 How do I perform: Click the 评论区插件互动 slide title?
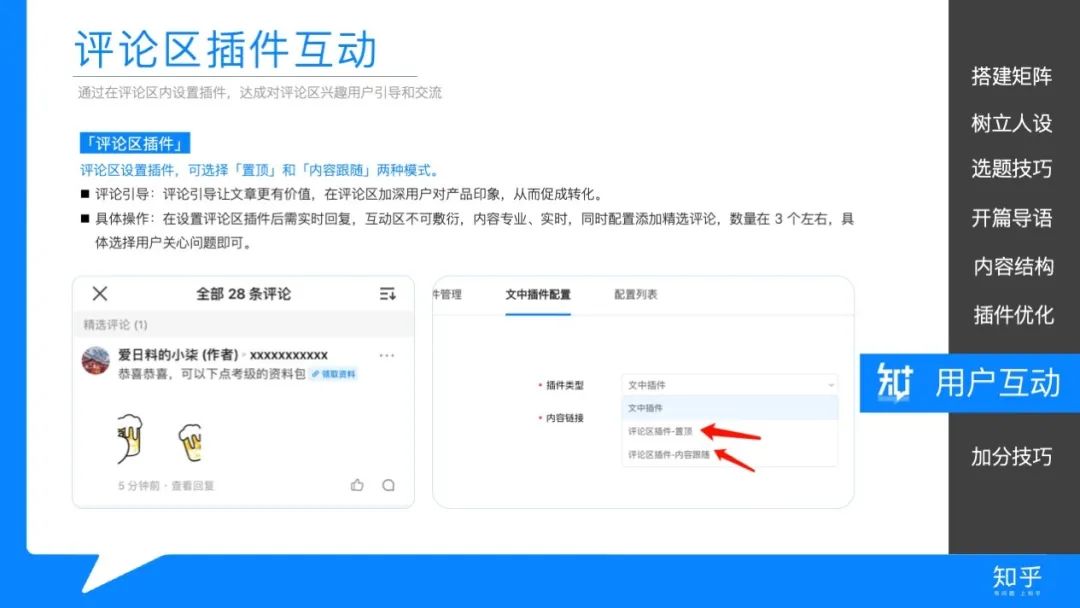[226, 50]
